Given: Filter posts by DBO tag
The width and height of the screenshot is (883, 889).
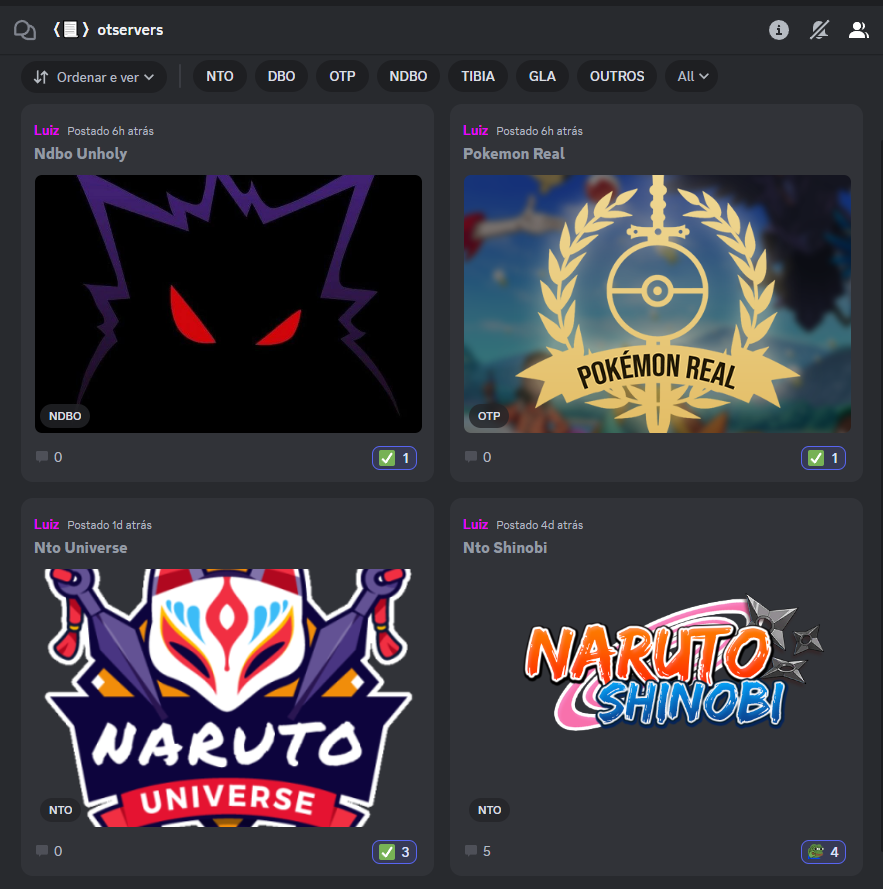Looking at the screenshot, I should pyautogui.click(x=281, y=77).
